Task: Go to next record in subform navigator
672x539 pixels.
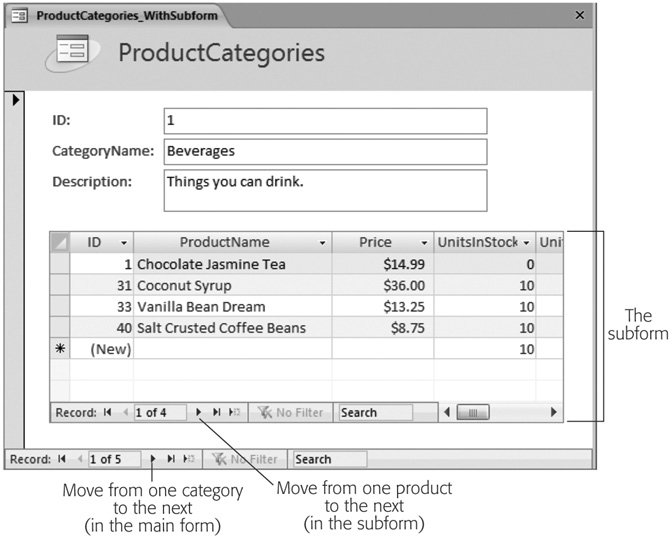Action: coord(199,412)
